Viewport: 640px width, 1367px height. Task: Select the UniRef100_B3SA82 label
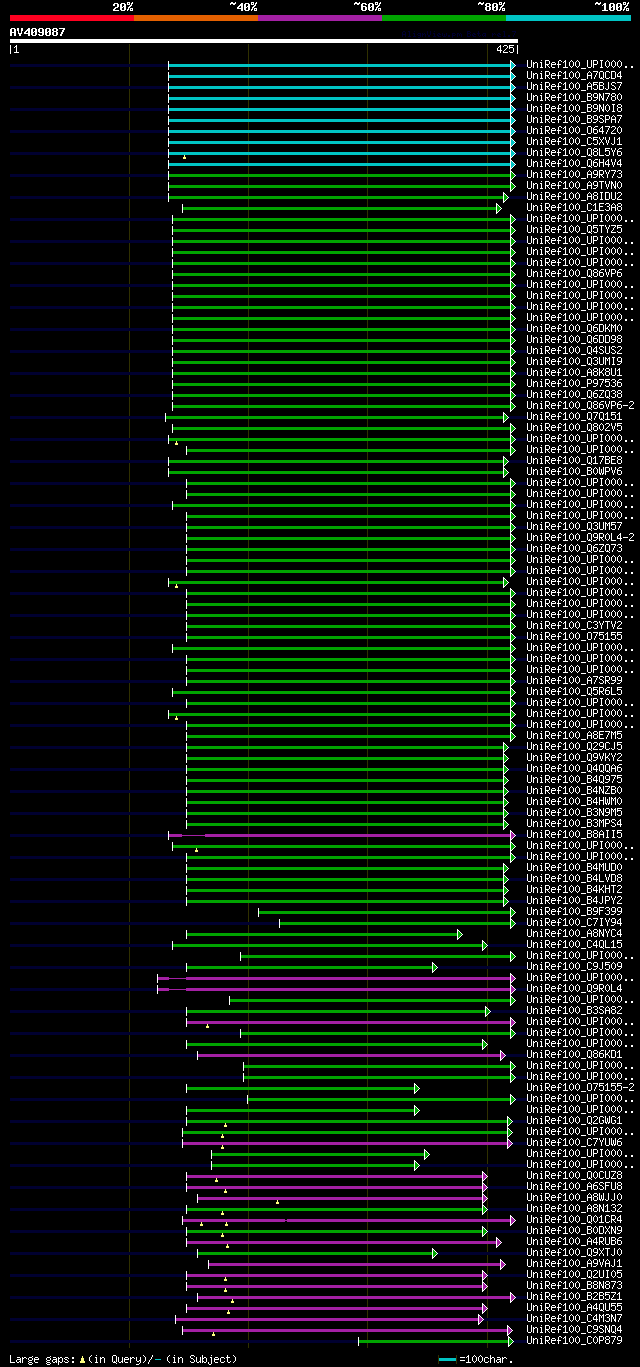(574, 1010)
